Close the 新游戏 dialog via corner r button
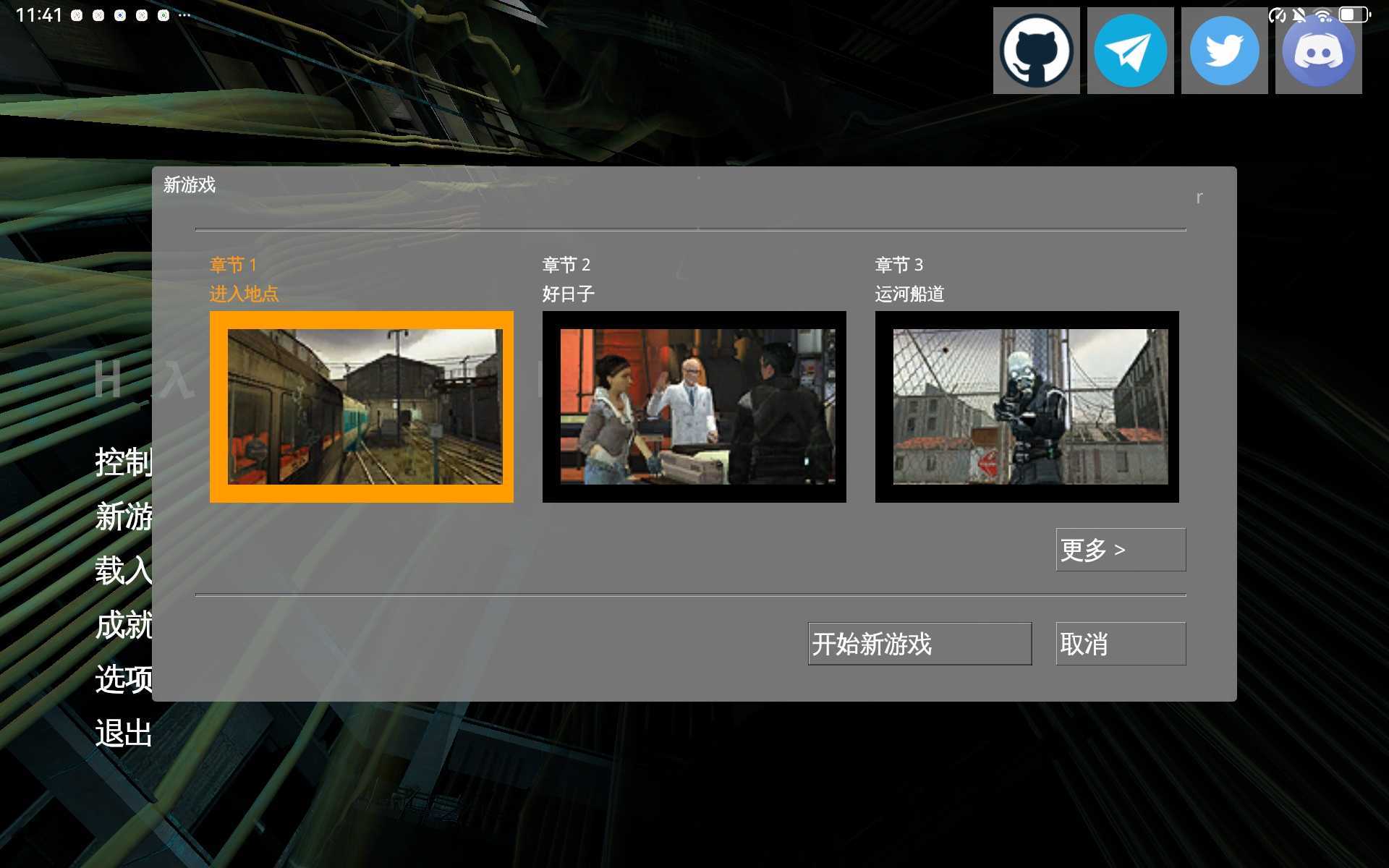Image resolution: width=1389 pixels, height=868 pixels. click(1199, 197)
